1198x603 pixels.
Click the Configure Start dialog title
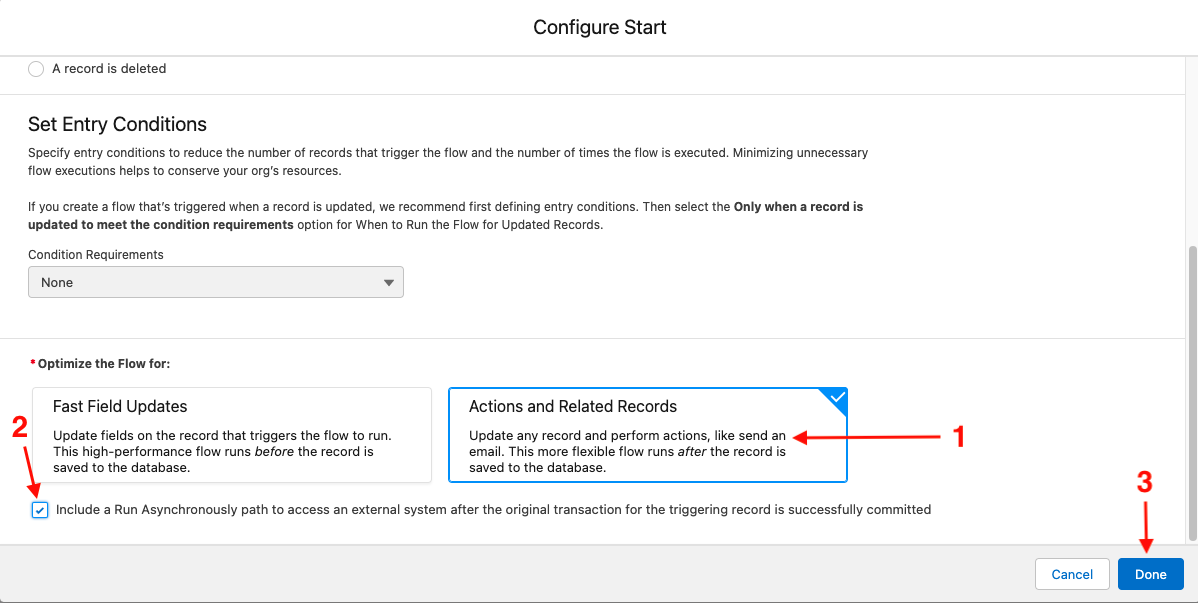(x=599, y=27)
